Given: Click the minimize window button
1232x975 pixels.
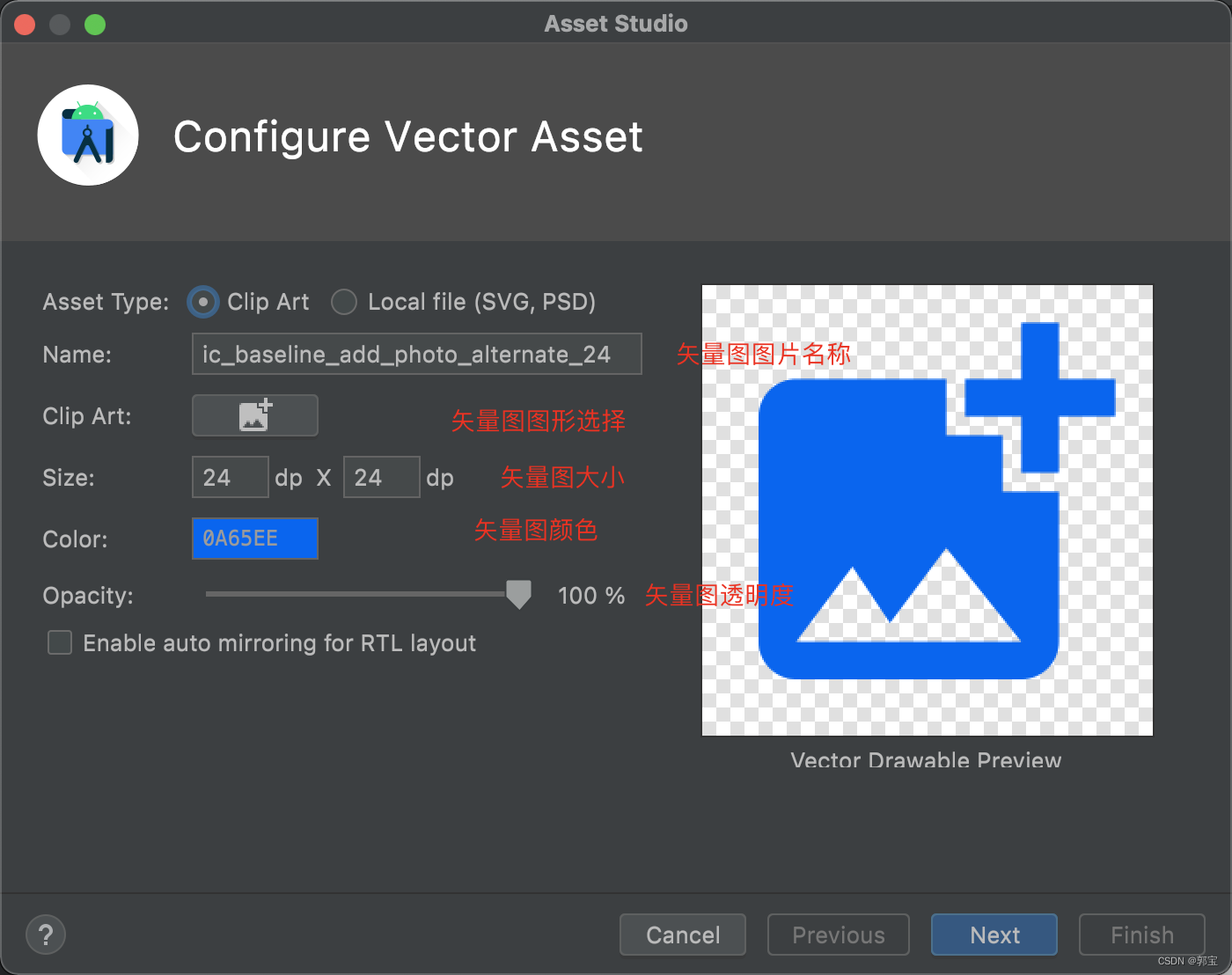Looking at the screenshot, I should pos(60,25).
